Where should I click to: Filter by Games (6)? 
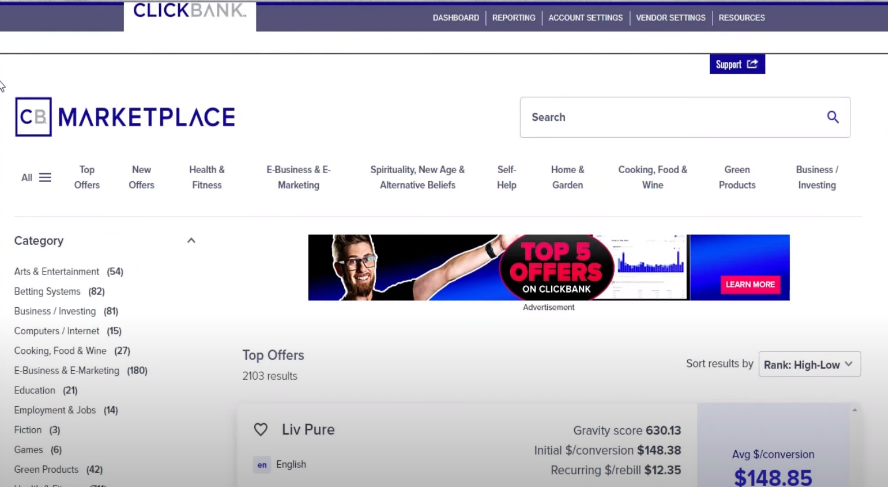tap(38, 450)
